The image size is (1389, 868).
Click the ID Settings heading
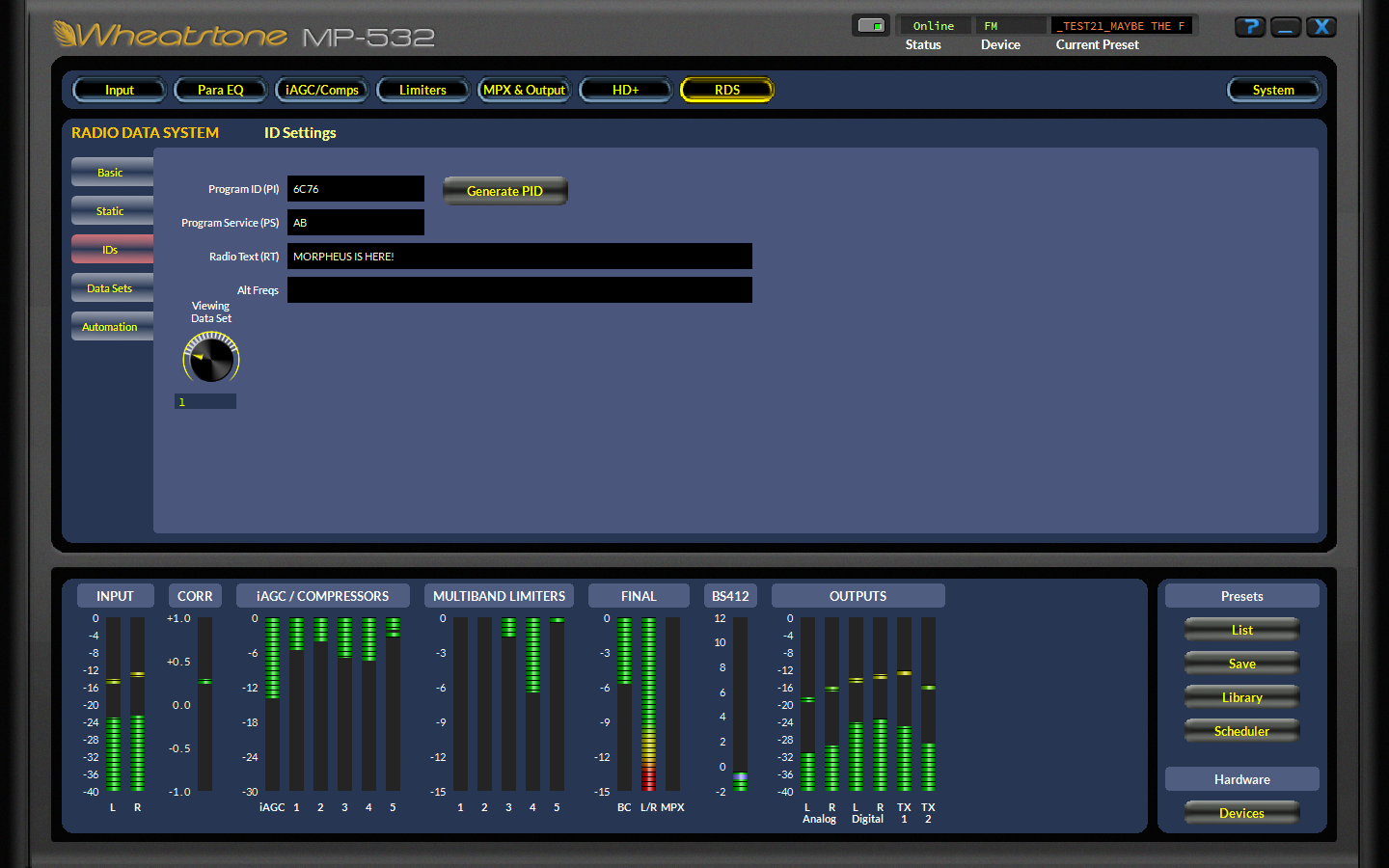(300, 133)
